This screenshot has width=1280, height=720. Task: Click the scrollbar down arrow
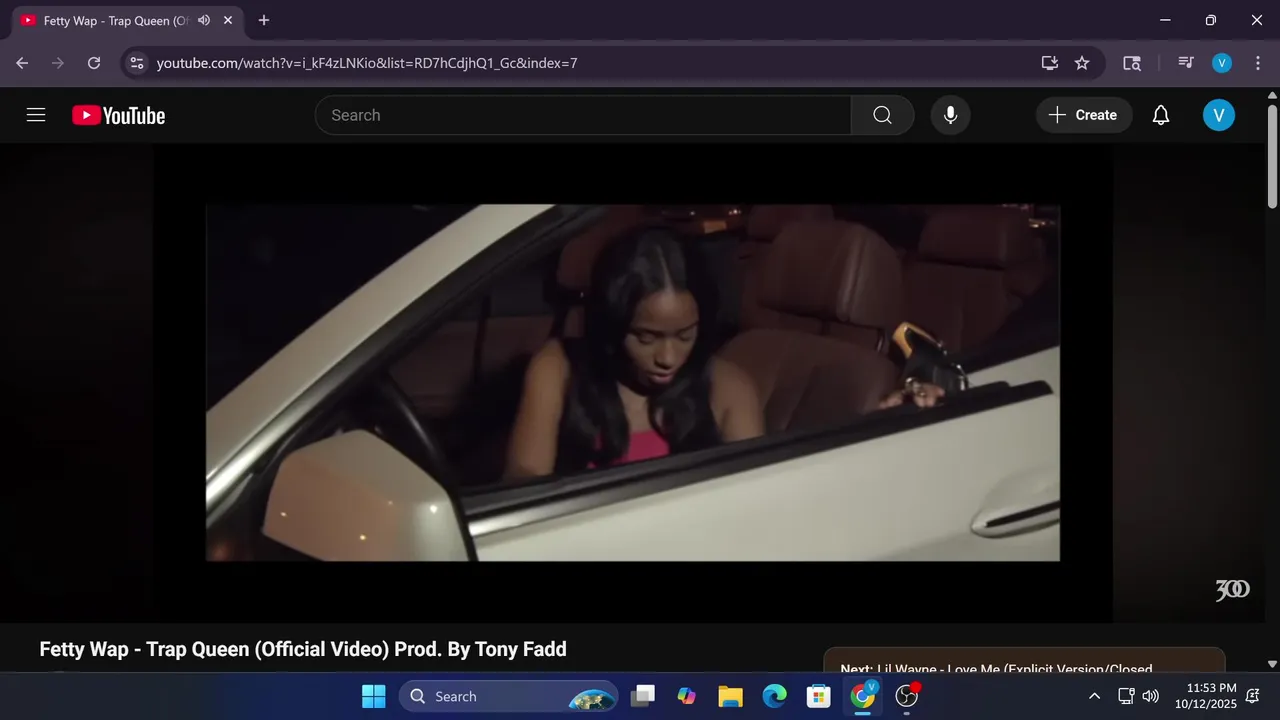pos(1272,663)
